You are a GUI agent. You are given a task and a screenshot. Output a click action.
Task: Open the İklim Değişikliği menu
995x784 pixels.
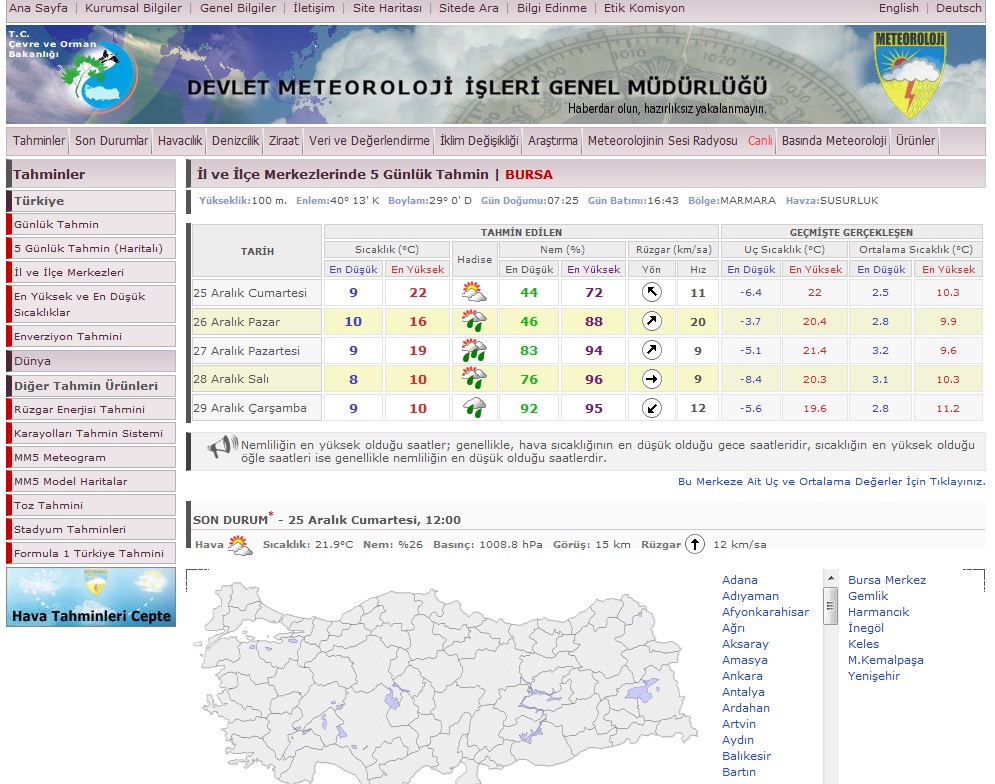(x=479, y=140)
